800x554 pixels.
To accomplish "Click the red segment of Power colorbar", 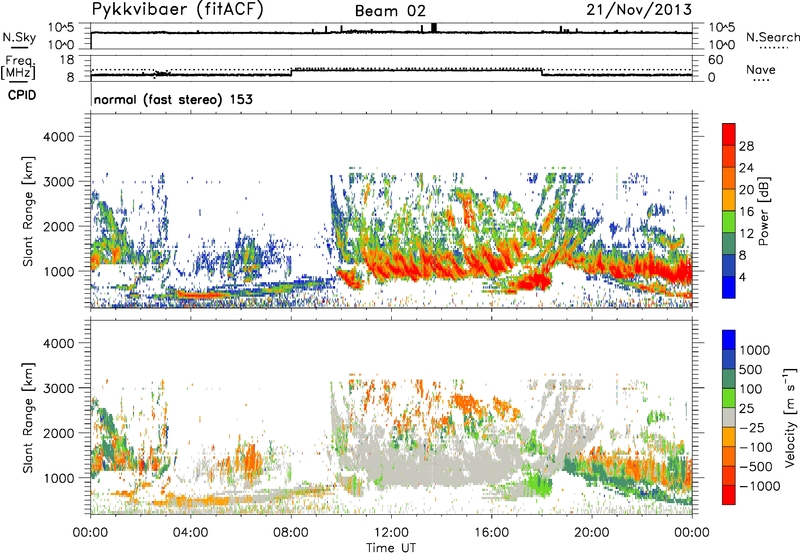I will pos(729,134).
